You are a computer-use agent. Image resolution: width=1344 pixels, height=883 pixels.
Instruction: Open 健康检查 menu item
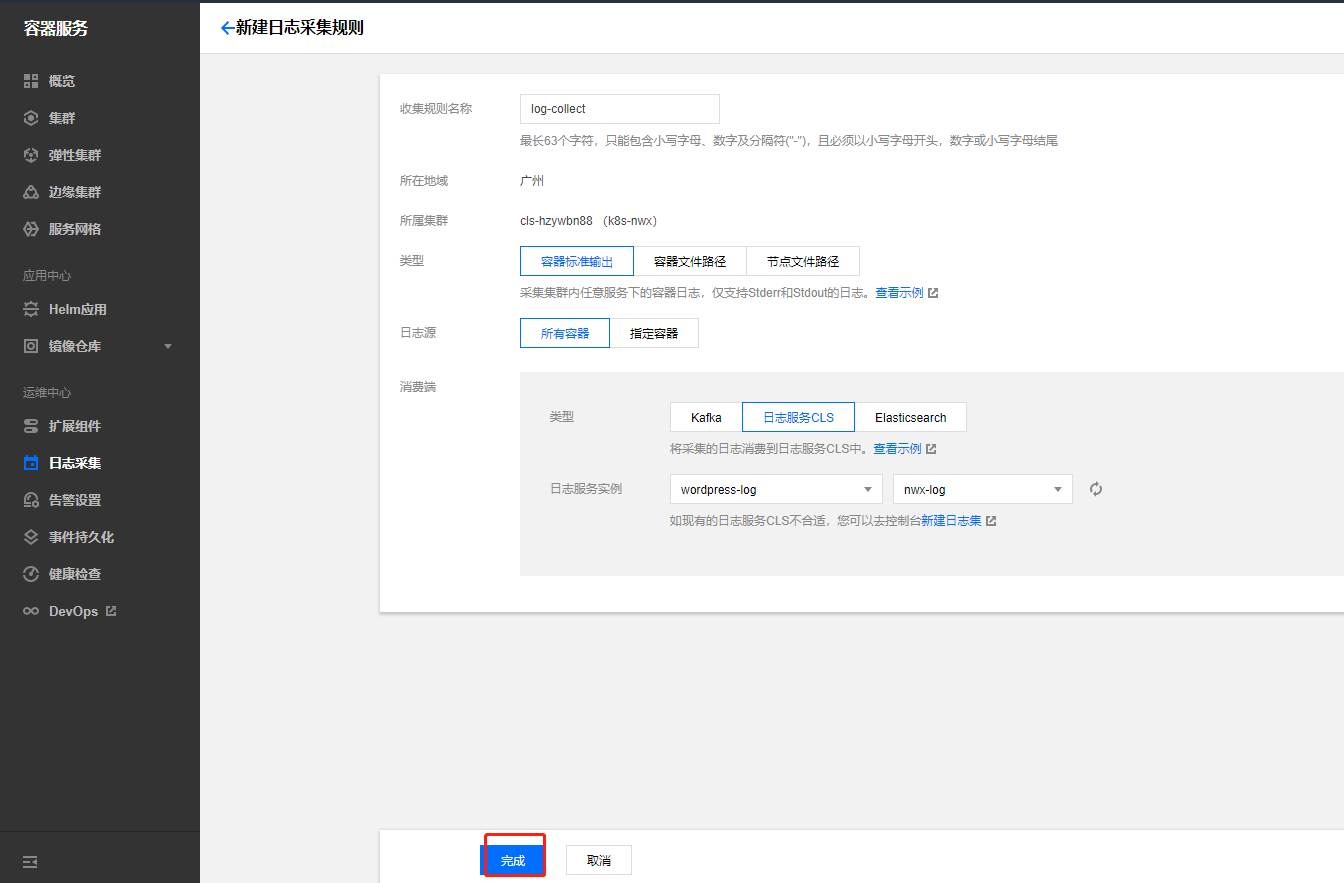[x=75, y=574]
